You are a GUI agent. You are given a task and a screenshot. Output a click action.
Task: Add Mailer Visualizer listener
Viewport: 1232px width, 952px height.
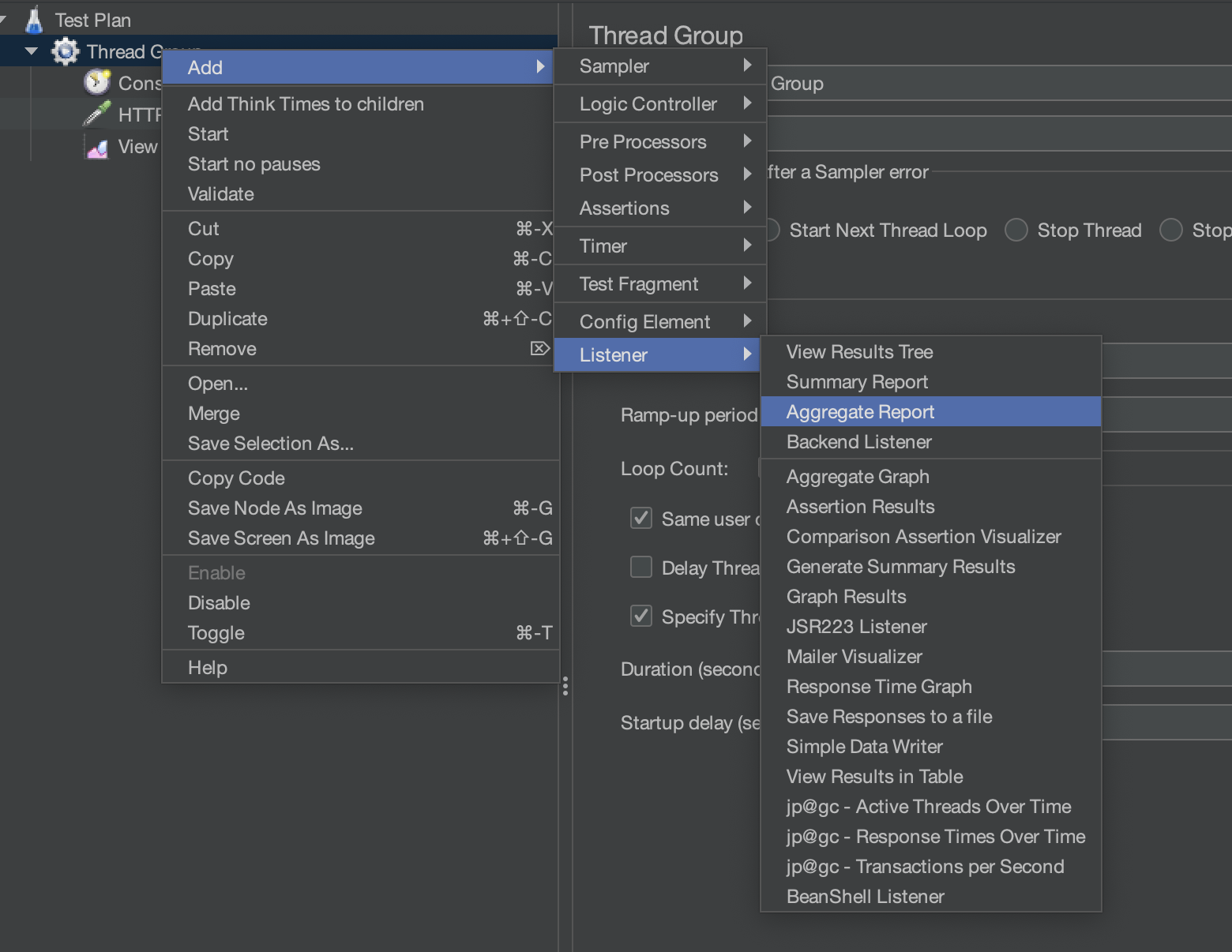coord(931,657)
